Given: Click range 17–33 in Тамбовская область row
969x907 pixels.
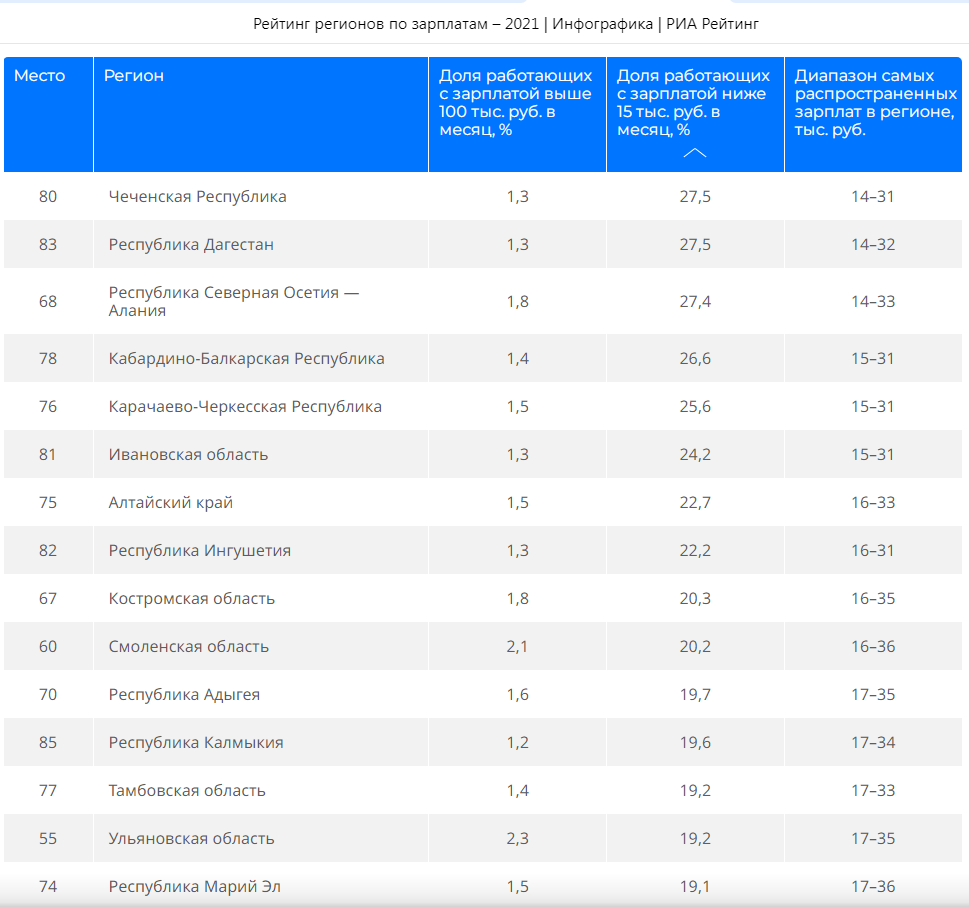Looking at the screenshot, I should coord(873,790).
